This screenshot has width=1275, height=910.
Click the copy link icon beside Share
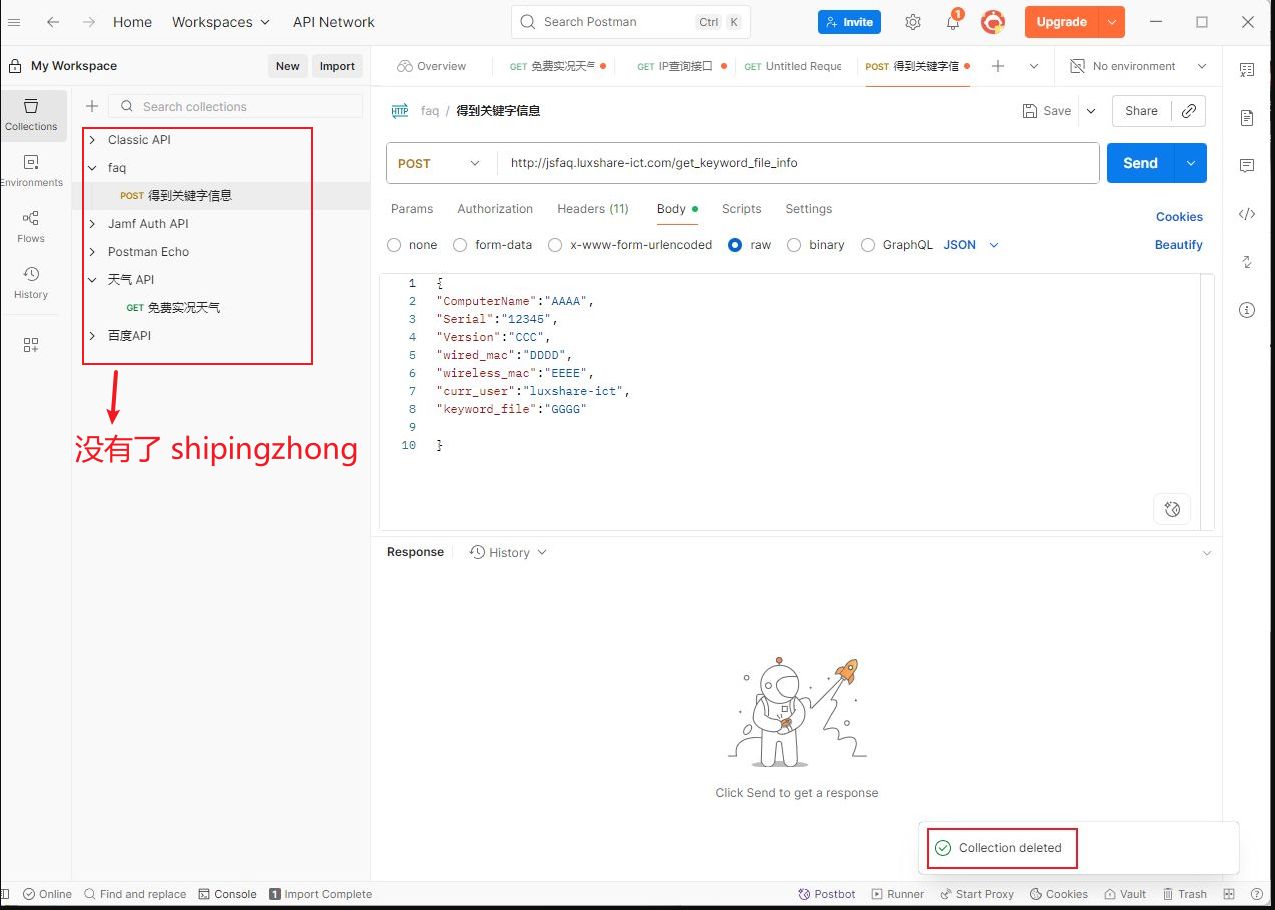click(x=1188, y=111)
